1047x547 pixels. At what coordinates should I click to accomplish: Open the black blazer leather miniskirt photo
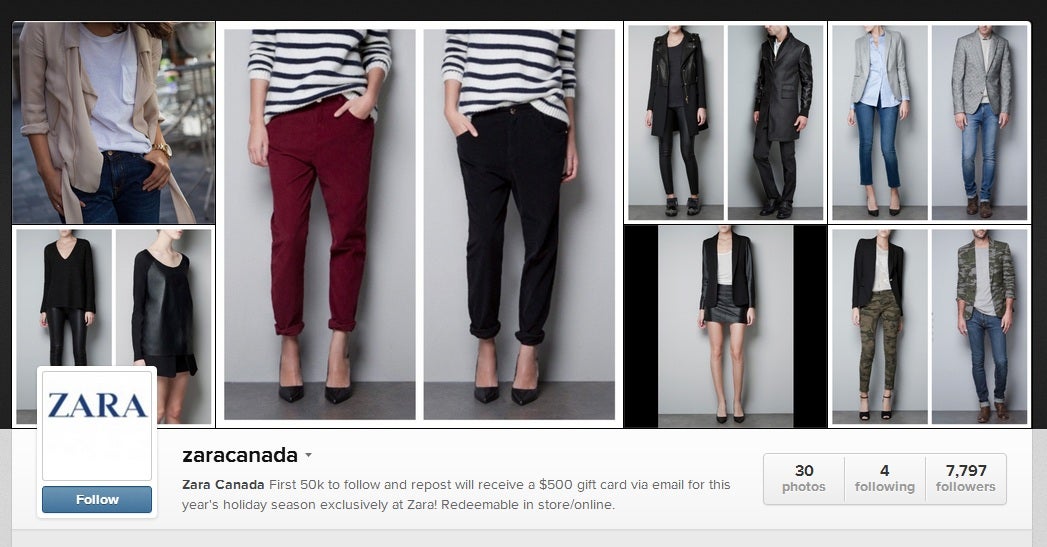(726, 326)
